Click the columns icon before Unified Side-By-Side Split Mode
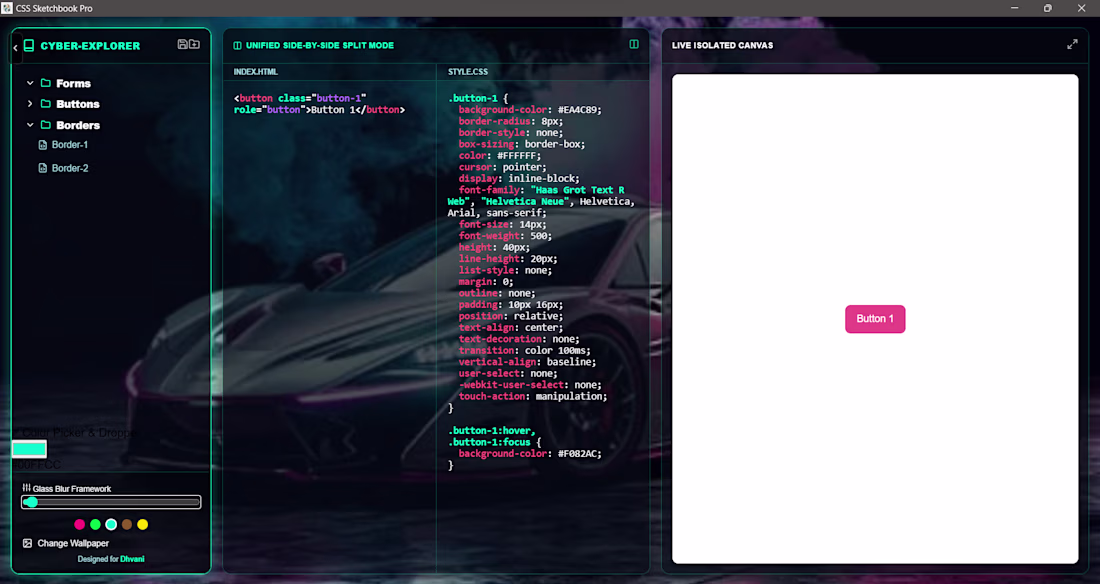 click(x=237, y=46)
